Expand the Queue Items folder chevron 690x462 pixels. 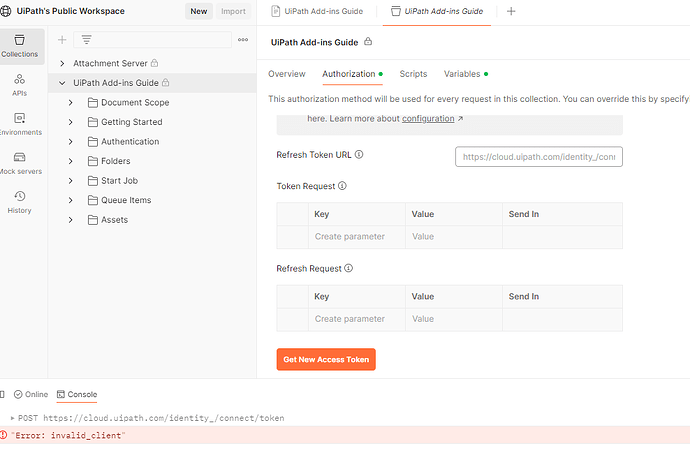tap(70, 200)
